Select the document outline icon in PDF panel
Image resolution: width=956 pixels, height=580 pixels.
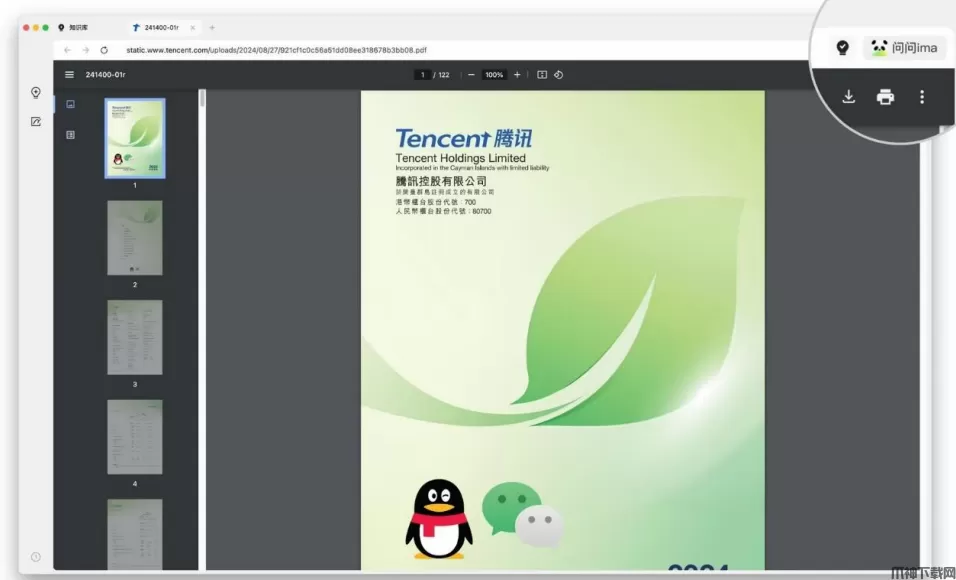click(71, 135)
